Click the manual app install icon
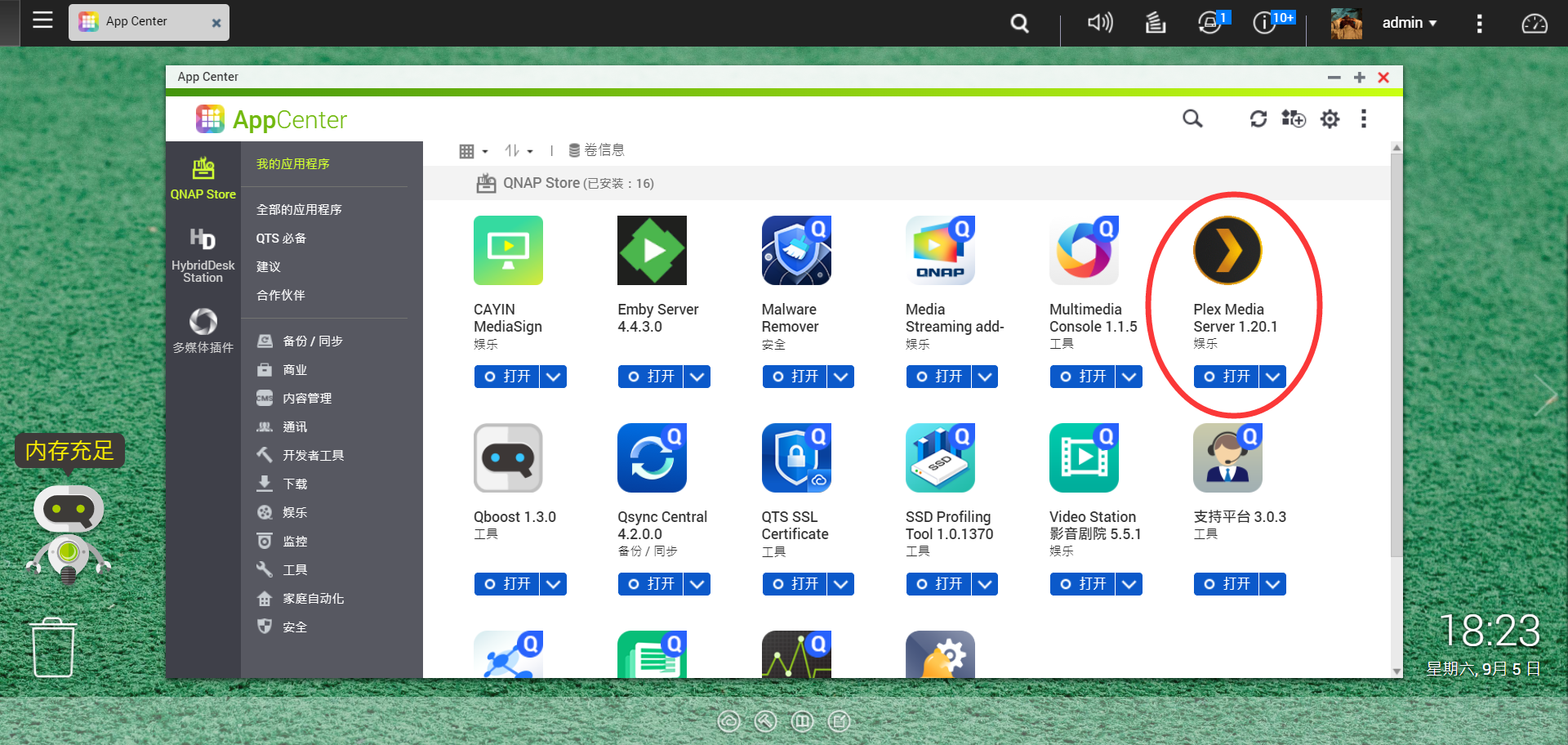 click(1294, 118)
